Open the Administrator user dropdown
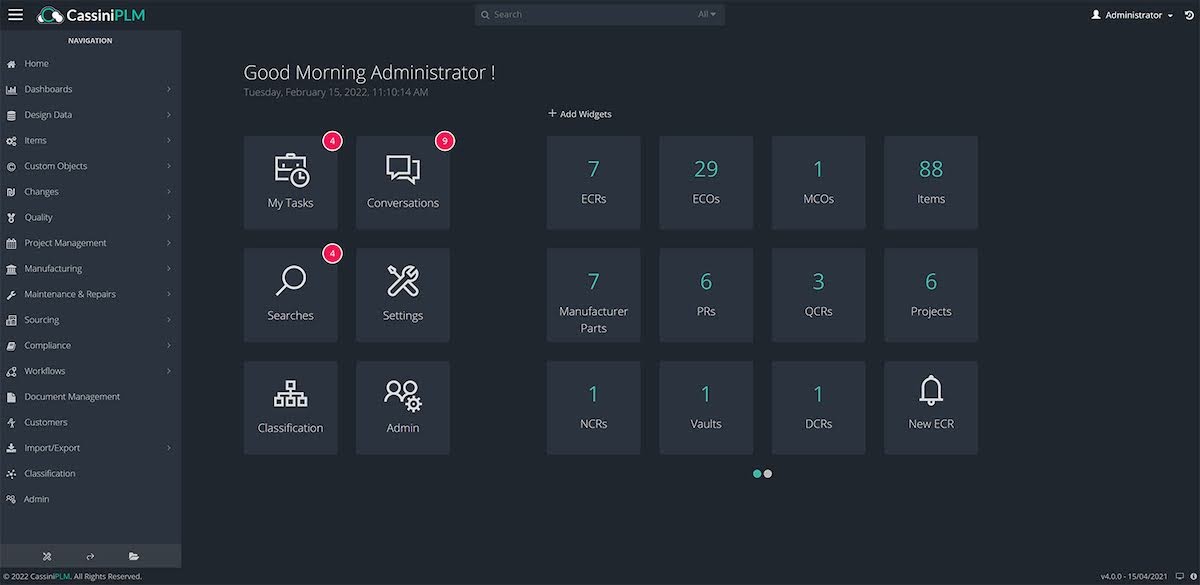The width and height of the screenshot is (1200, 585). point(1132,15)
